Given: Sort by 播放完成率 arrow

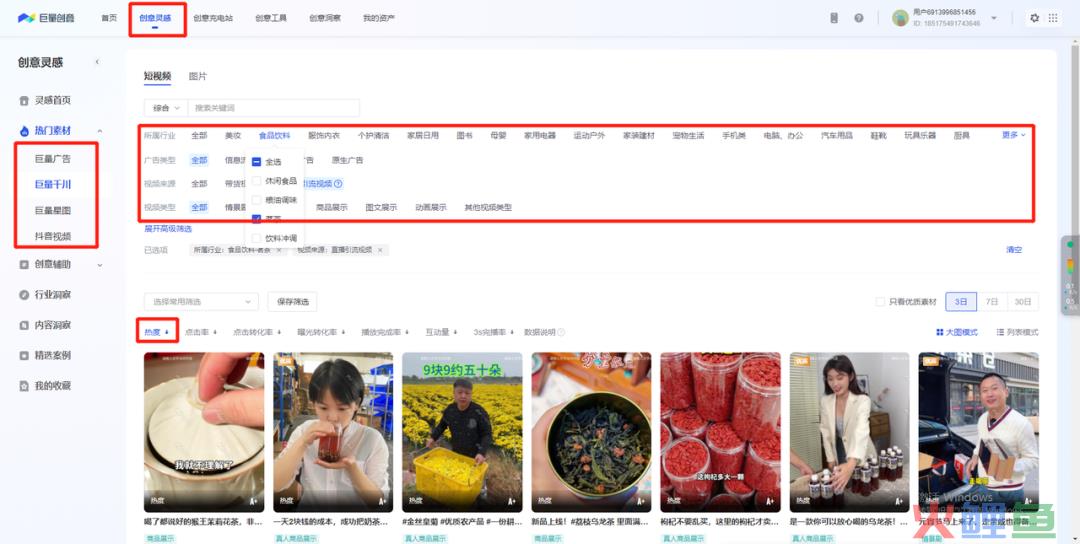Looking at the screenshot, I should tap(407, 332).
